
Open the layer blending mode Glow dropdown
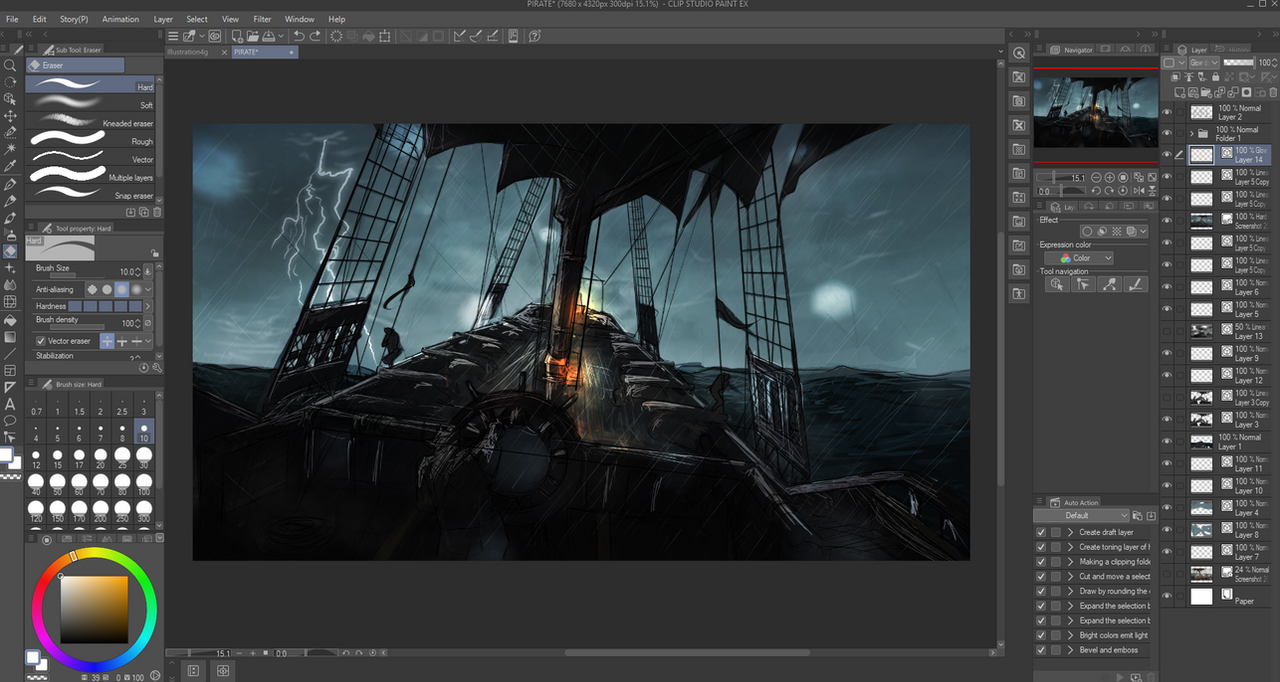coord(1203,62)
